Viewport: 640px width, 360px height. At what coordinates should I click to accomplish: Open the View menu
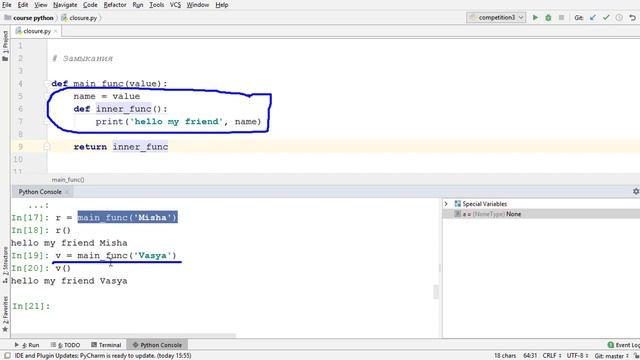coord(40,5)
